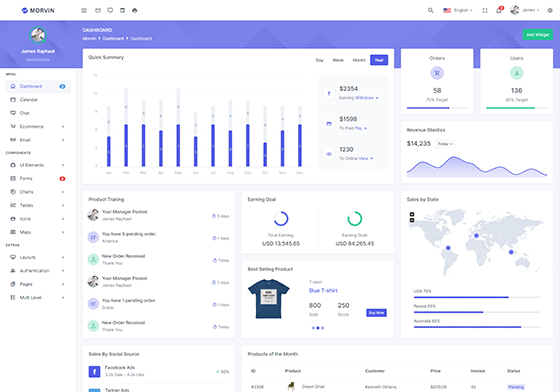Switch Quick Summary to Week
This screenshot has width=560, height=392.
click(338, 60)
